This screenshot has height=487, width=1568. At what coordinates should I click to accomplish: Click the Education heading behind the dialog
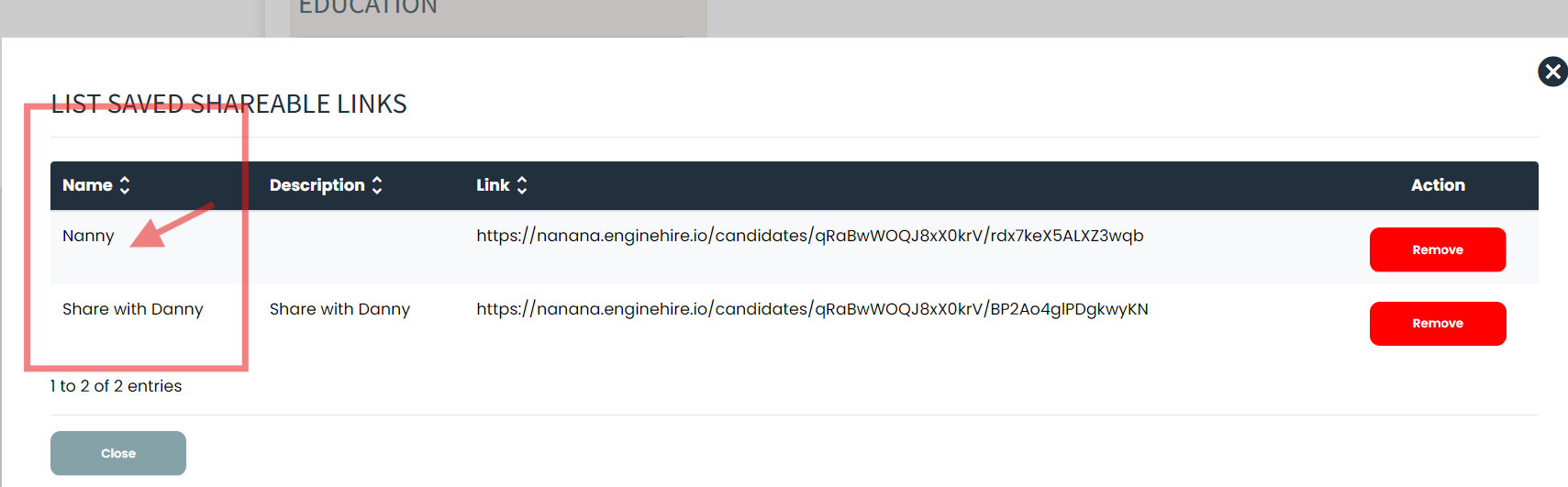[368, 8]
